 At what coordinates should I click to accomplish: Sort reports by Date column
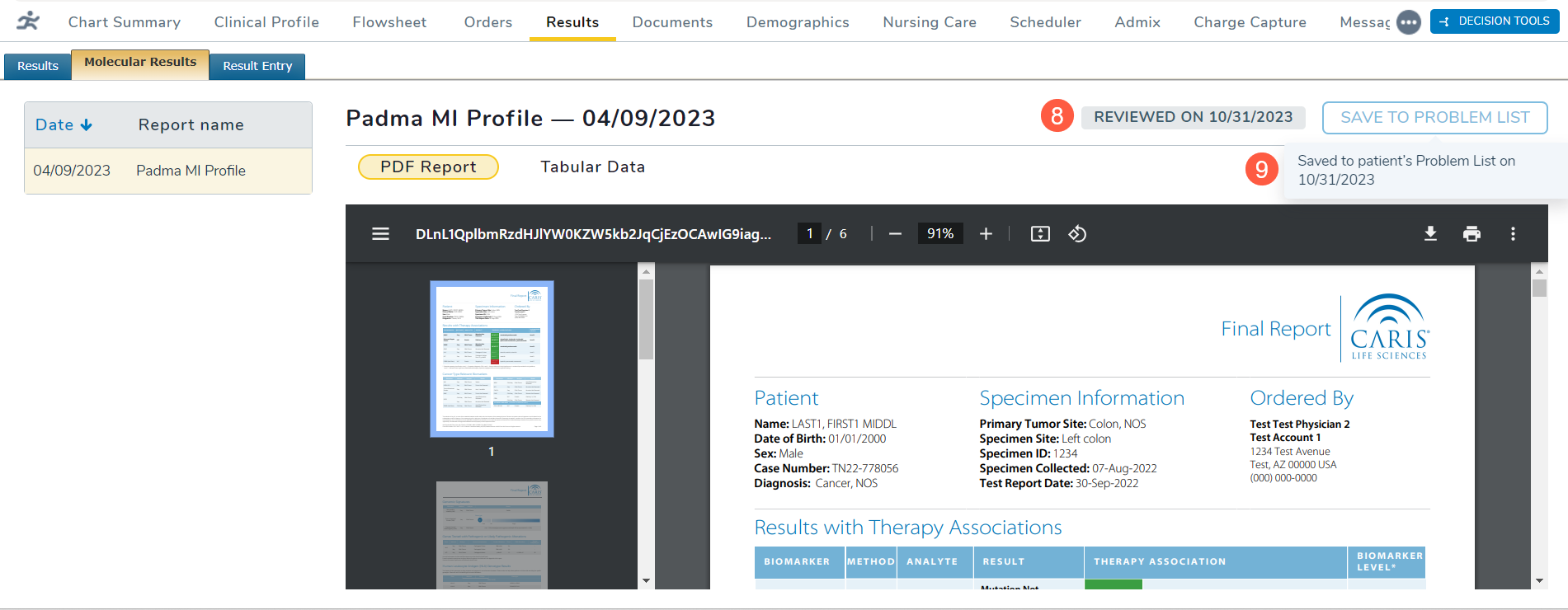tap(64, 125)
